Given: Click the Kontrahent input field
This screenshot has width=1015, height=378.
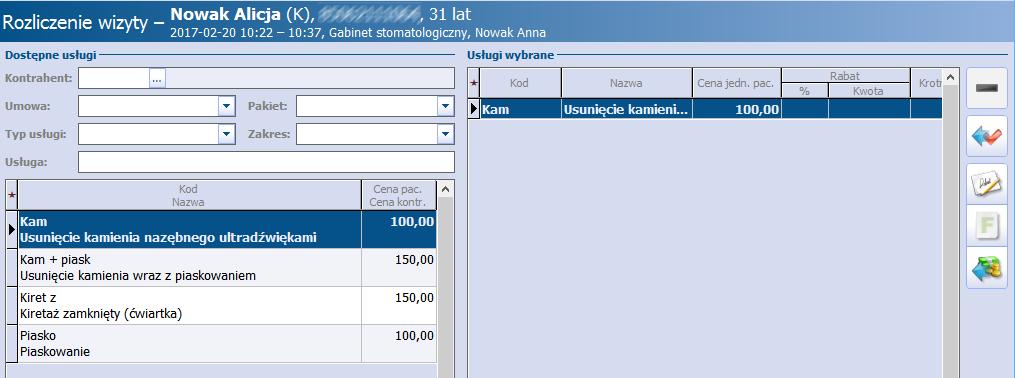Looking at the screenshot, I should coord(114,78).
